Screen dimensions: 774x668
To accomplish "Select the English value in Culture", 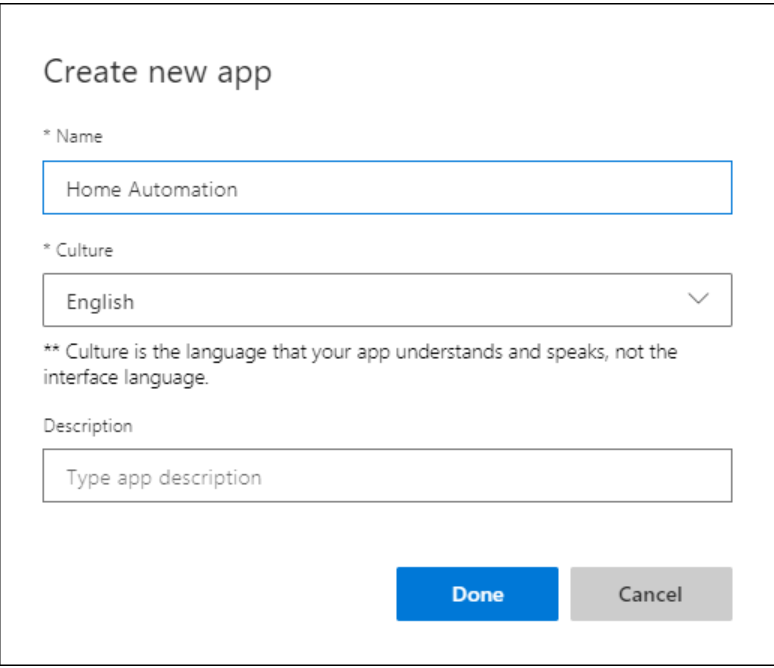I will coord(100,301).
